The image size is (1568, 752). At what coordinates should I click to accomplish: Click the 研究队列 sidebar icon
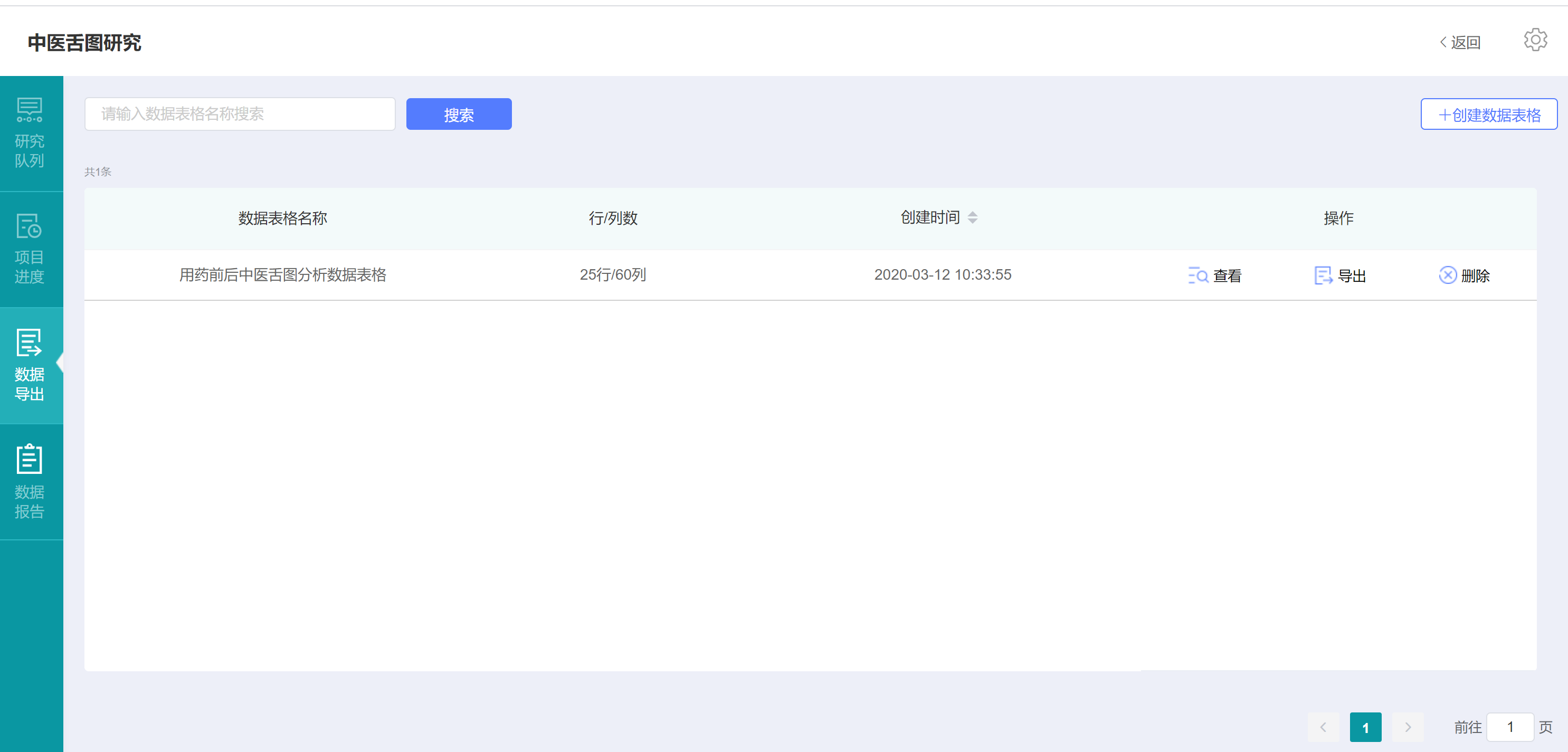point(29,110)
